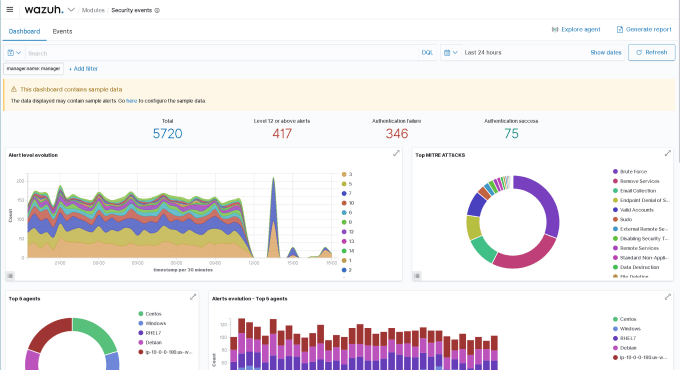The height and width of the screenshot is (370, 680).
Task: Open the saved queries dropdown
Action: (14, 53)
